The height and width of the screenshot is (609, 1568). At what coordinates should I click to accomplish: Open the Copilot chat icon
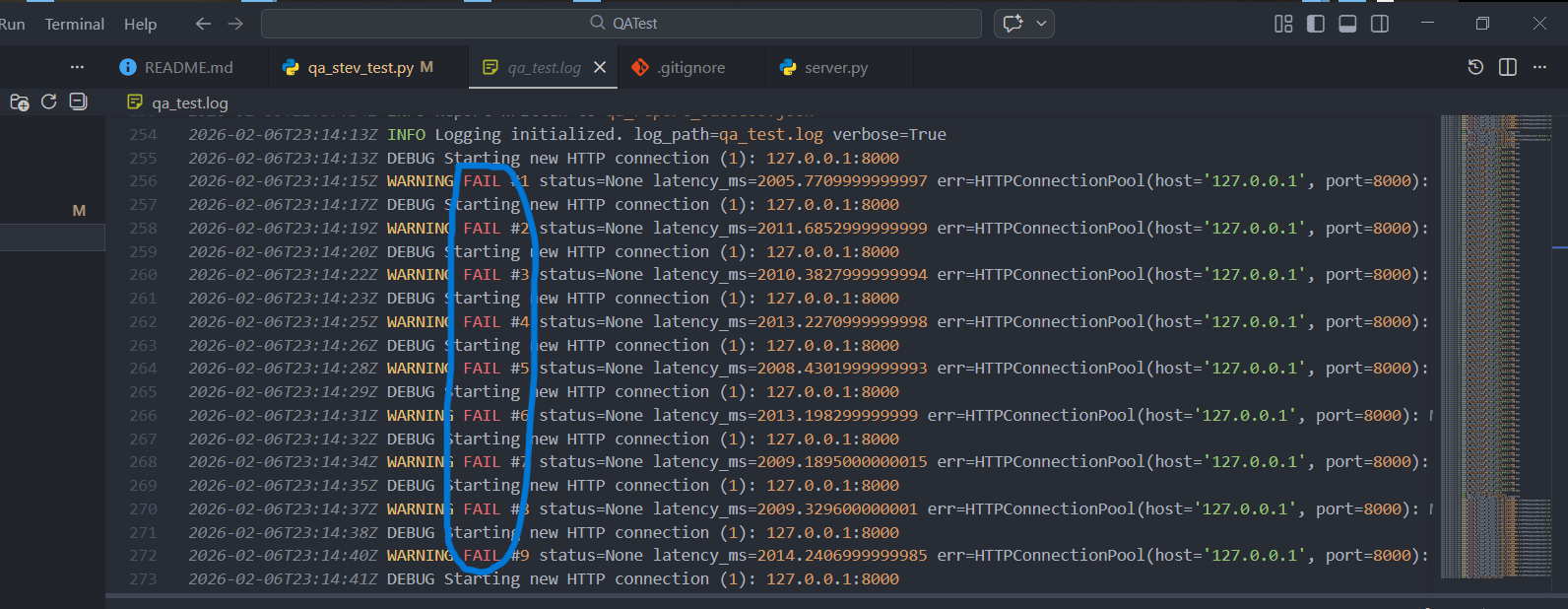click(x=1013, y=24)
